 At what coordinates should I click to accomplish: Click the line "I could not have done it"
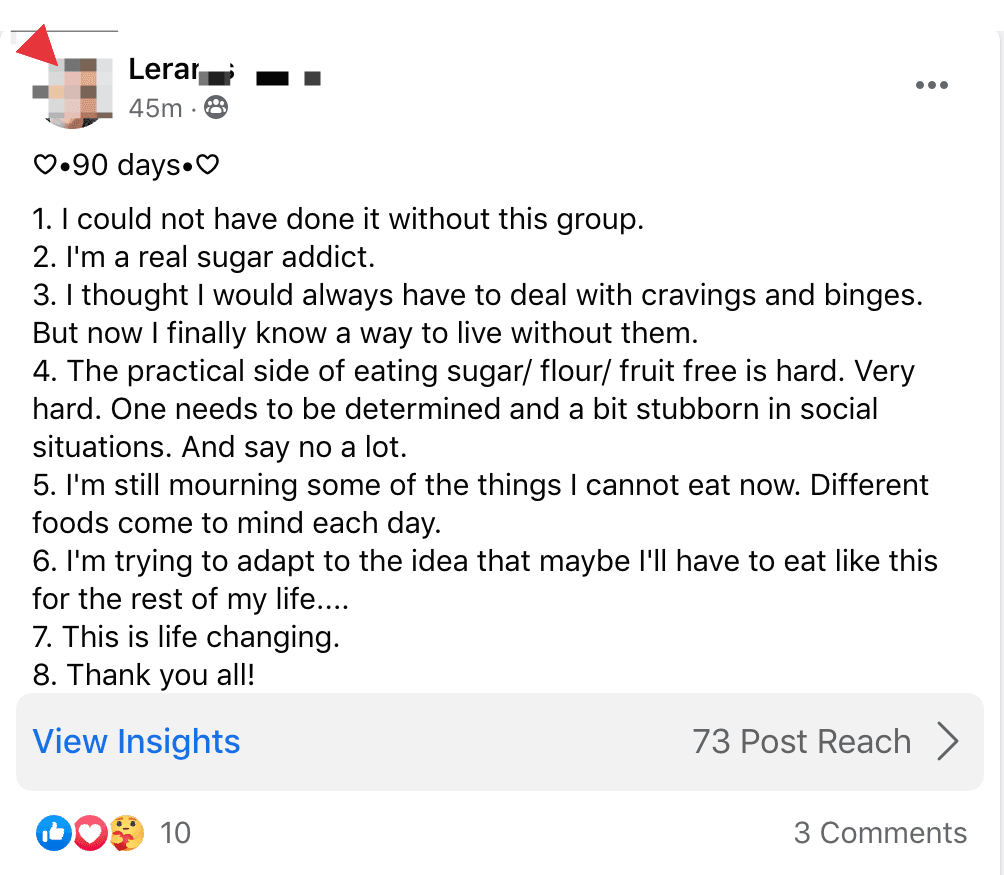pyautogui.click(x=338, y=219)
